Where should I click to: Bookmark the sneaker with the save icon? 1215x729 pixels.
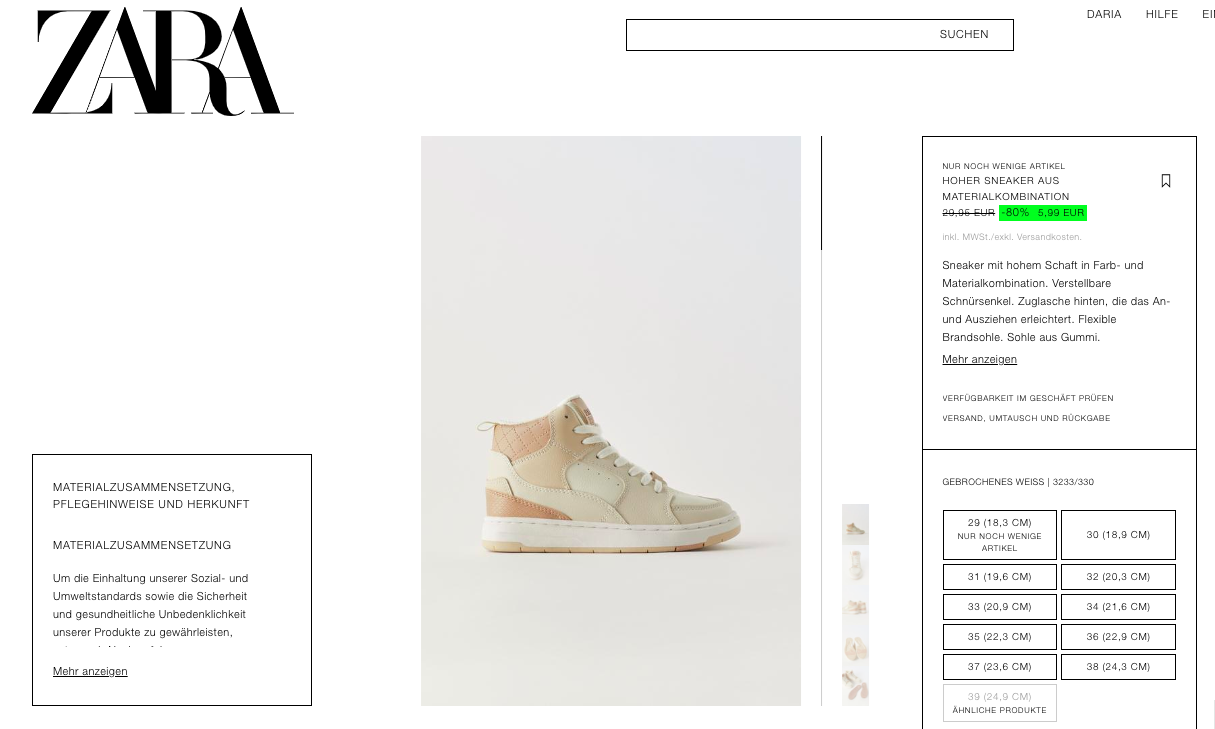[x=1166, y=181]
